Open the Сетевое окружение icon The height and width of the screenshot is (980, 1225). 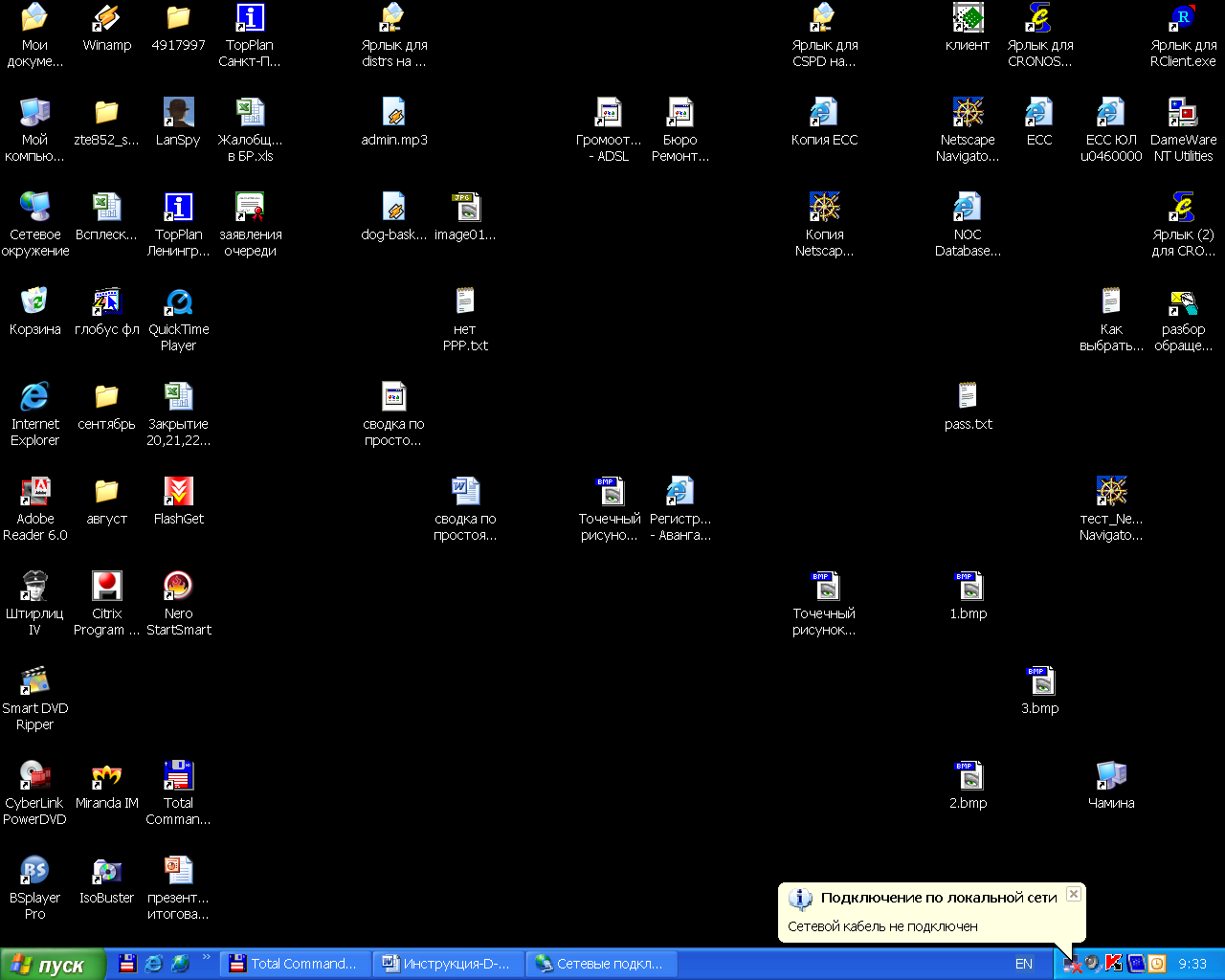pyautogui.click(x=34, y=225)
